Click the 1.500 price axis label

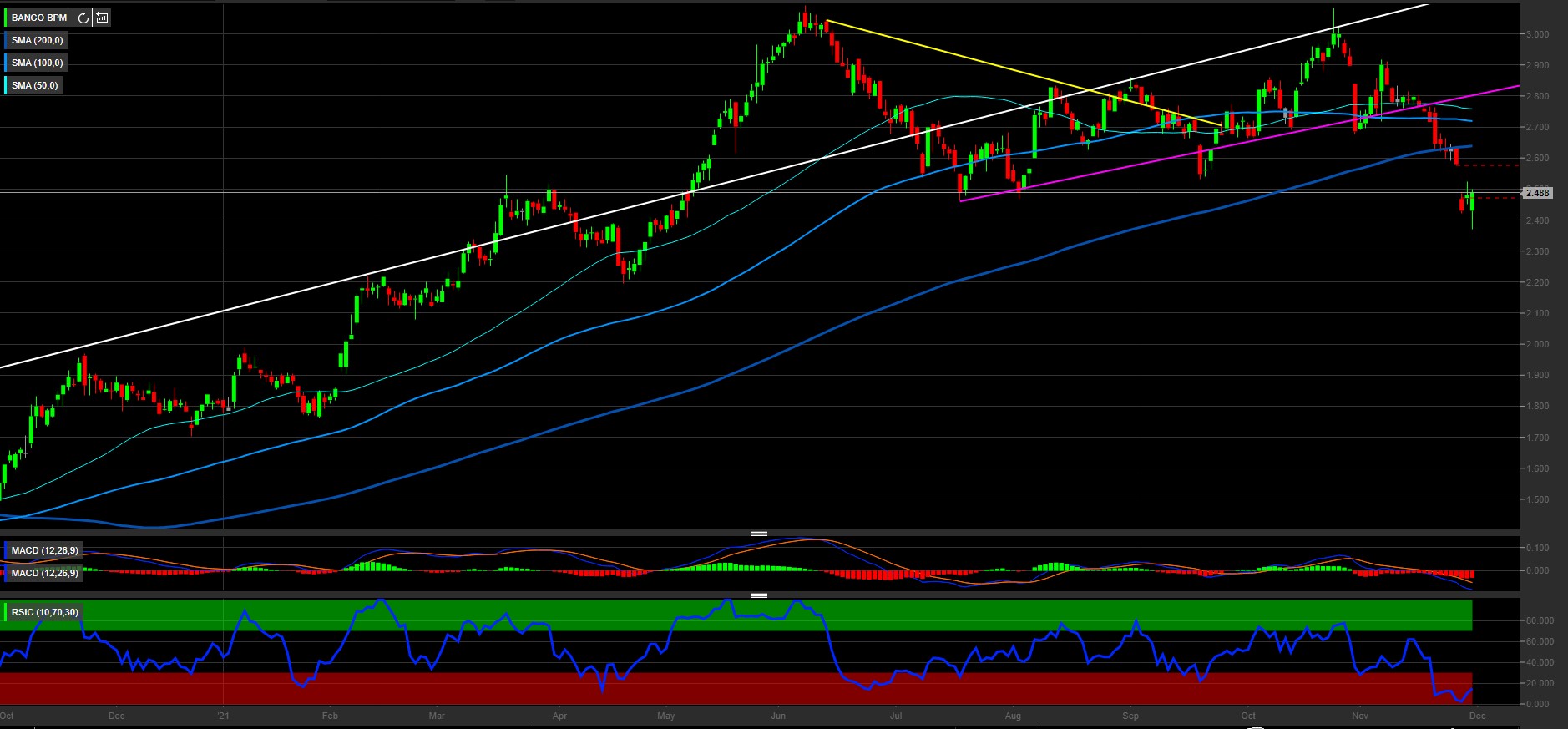[1538, 499]
